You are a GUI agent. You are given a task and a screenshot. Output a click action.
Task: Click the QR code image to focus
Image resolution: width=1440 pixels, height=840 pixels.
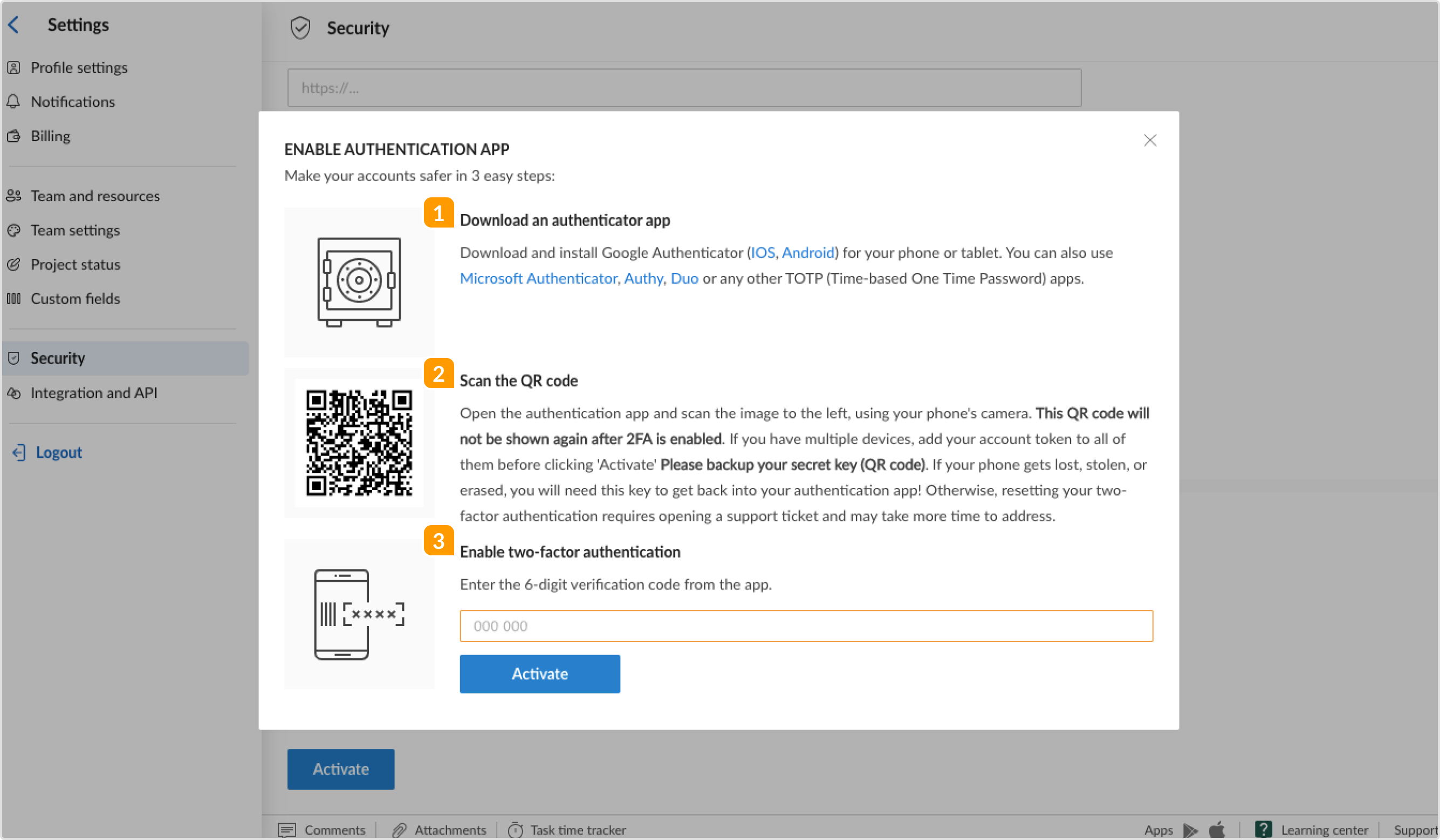[x=357, y=444]
